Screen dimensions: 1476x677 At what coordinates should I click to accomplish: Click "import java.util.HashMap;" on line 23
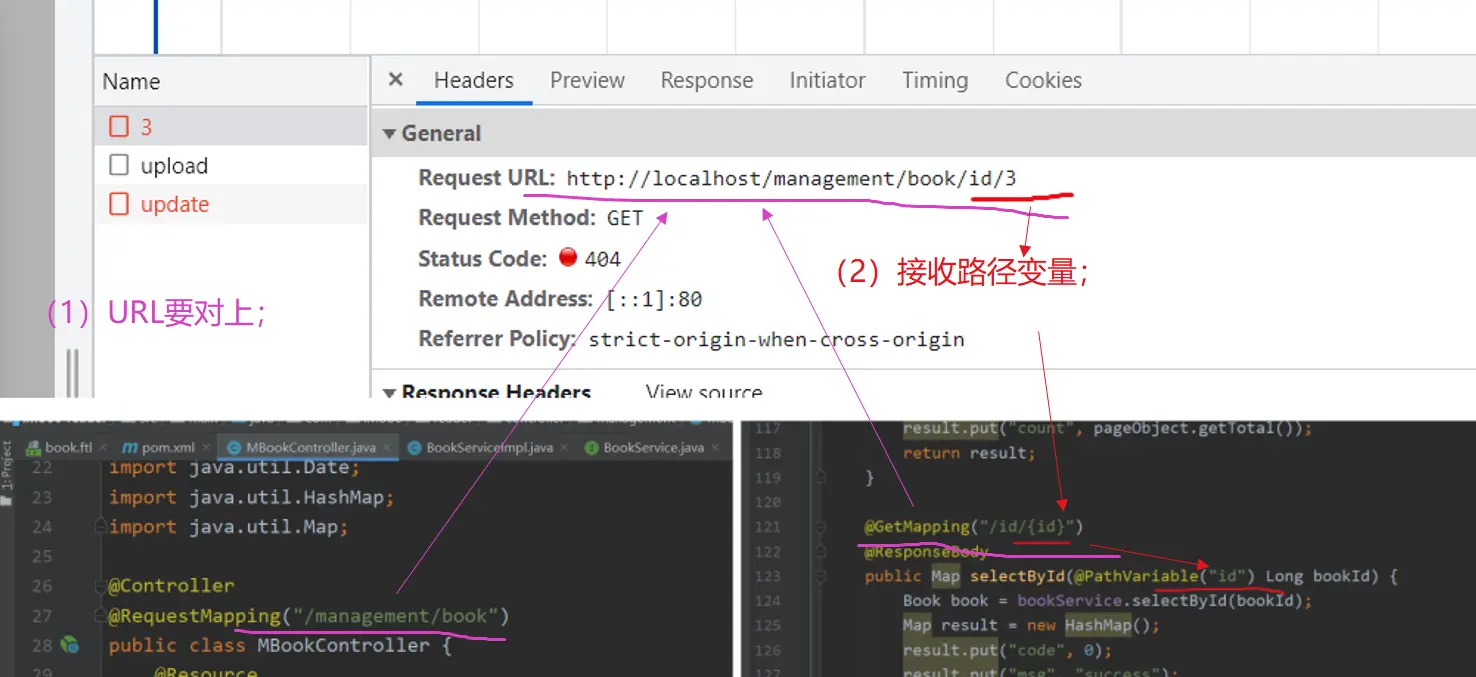[x=252, y=497]
